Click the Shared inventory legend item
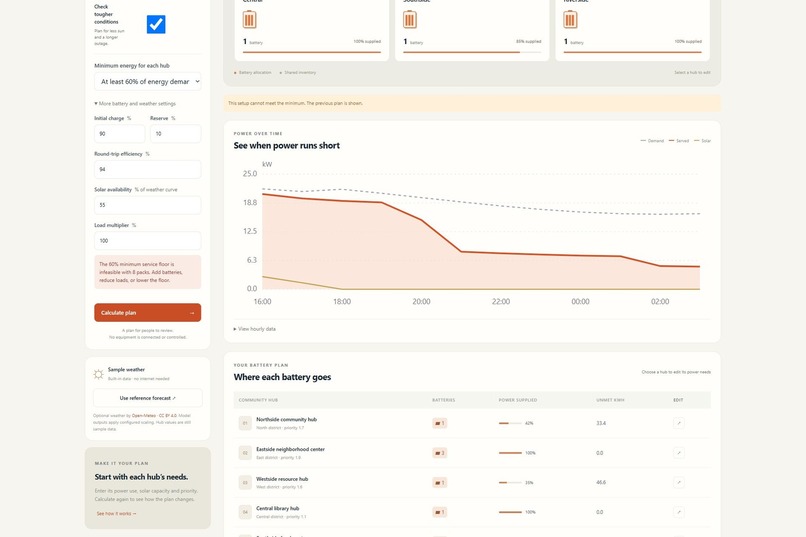The image size is (806, 537). coord(298,72)
